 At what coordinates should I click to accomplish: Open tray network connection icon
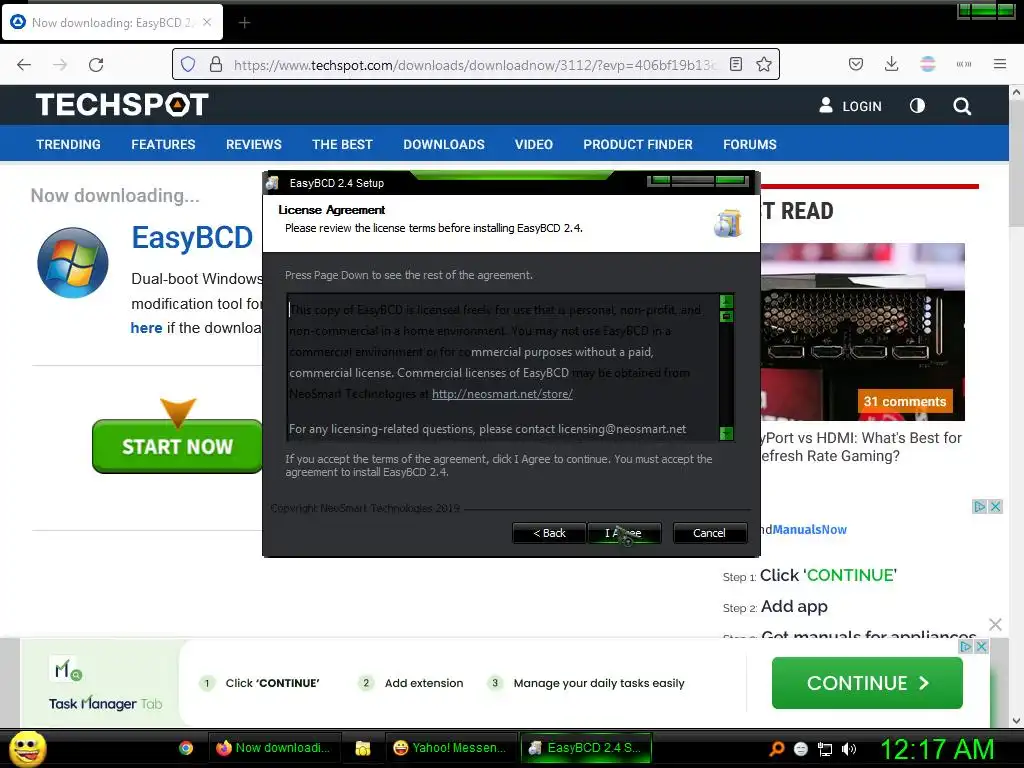(825, 749)
